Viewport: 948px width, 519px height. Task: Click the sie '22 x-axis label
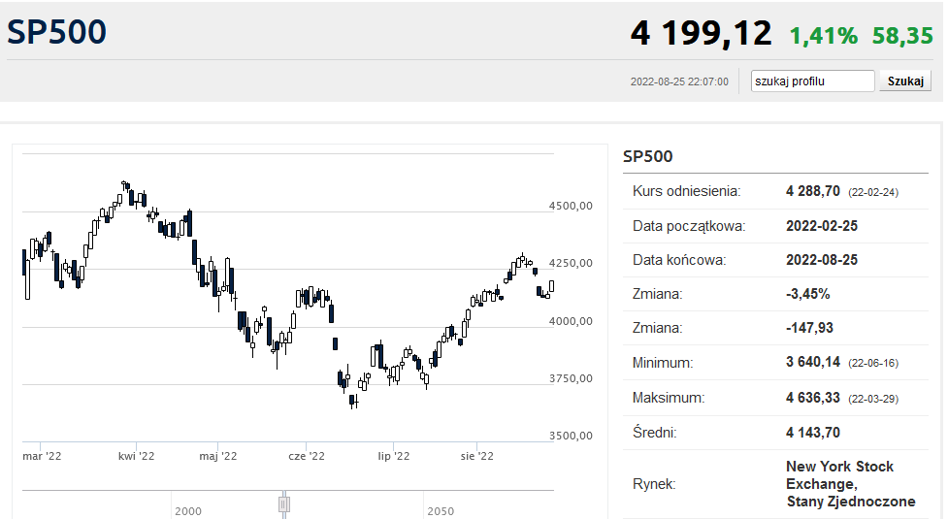point(477,456)
